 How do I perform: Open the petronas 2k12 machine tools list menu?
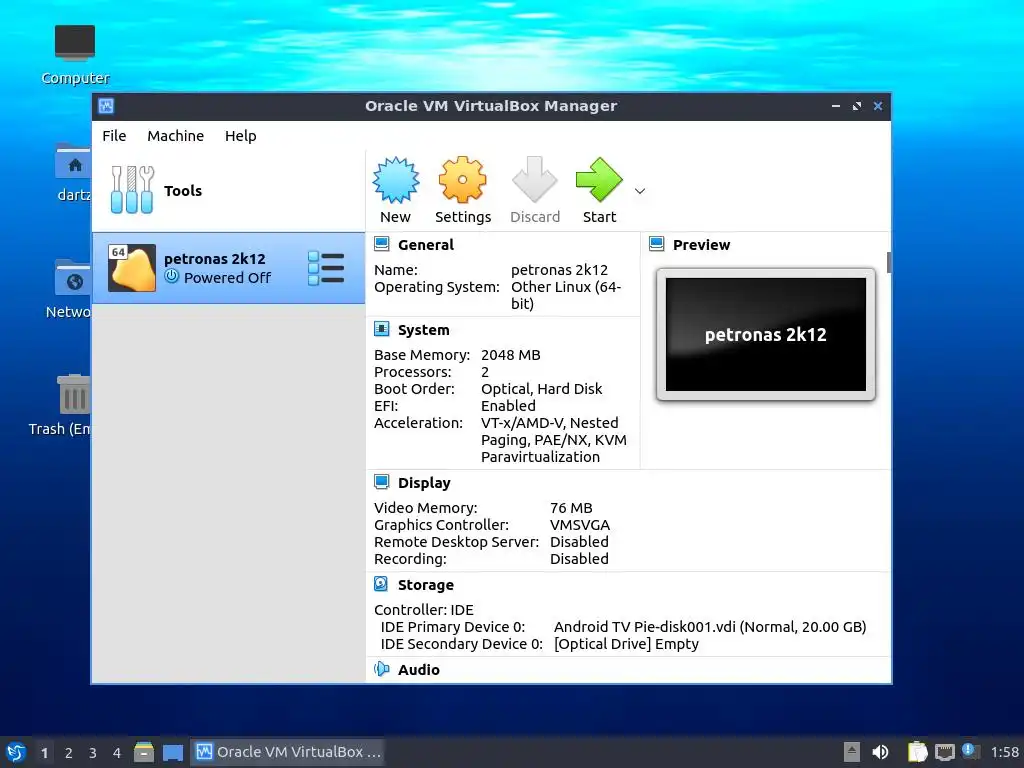[326, 268]
